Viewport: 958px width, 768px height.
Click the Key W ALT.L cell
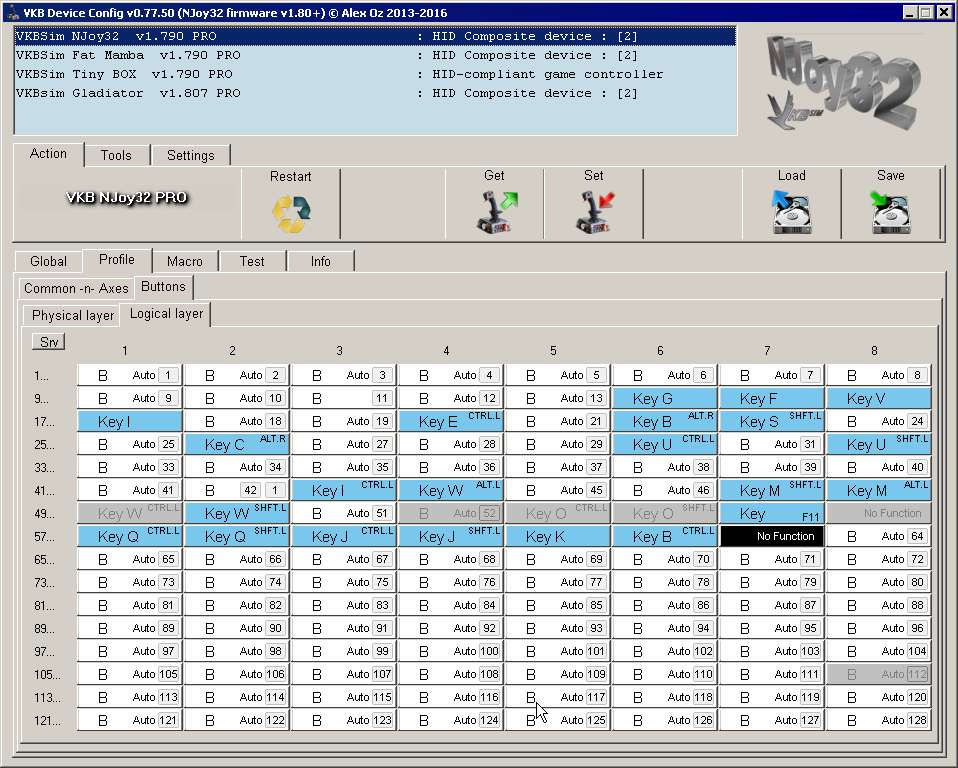451,490
